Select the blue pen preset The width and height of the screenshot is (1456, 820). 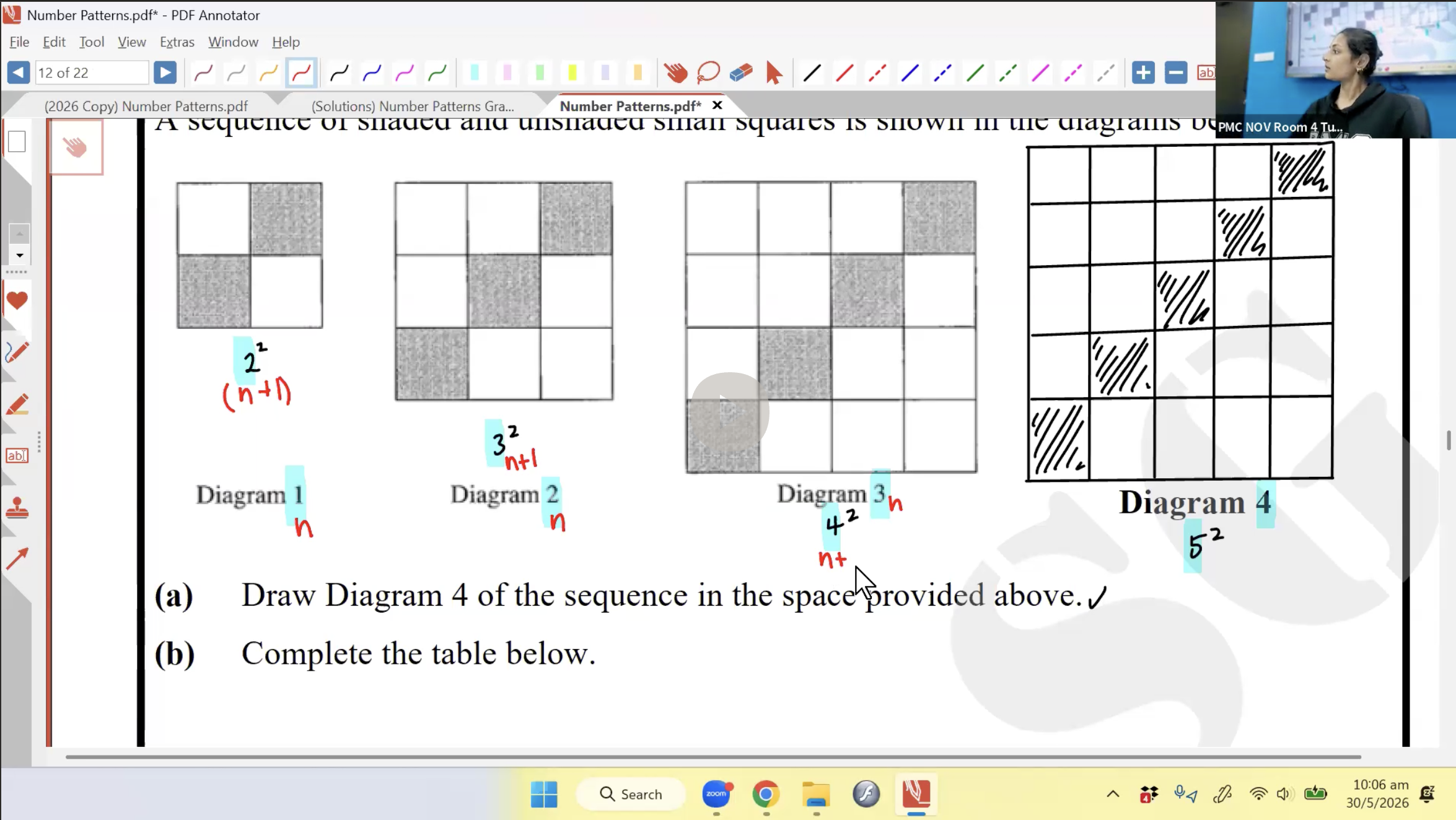(372, 73)
